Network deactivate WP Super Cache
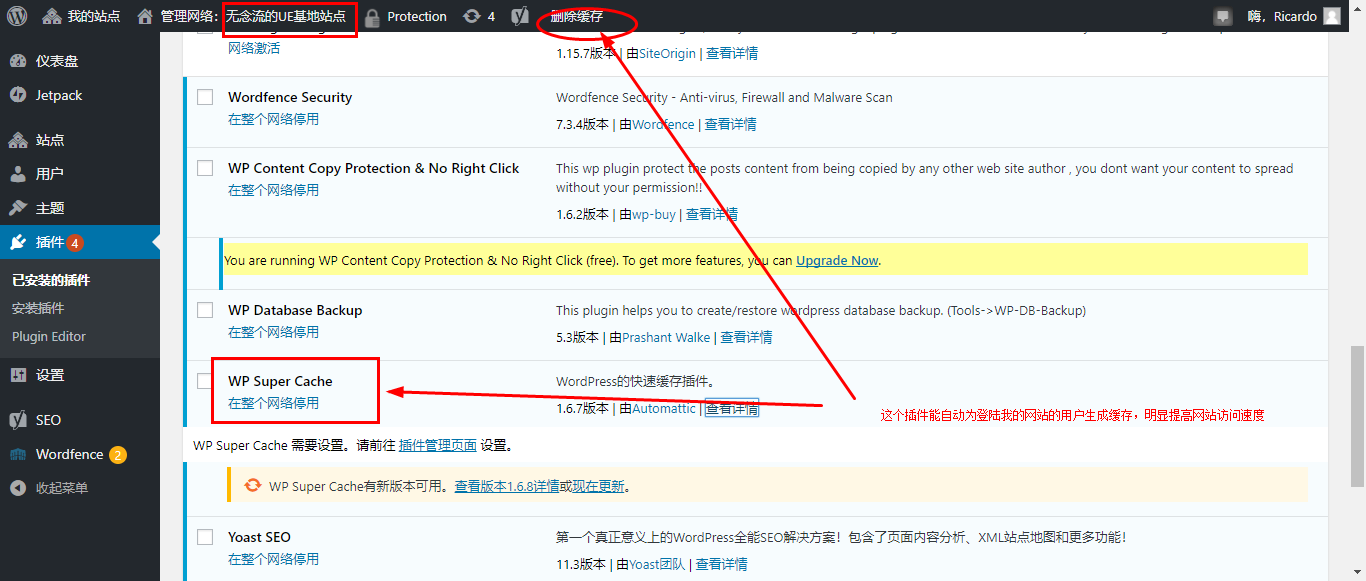Screen dimensions: 1366x581 point(273,403)
